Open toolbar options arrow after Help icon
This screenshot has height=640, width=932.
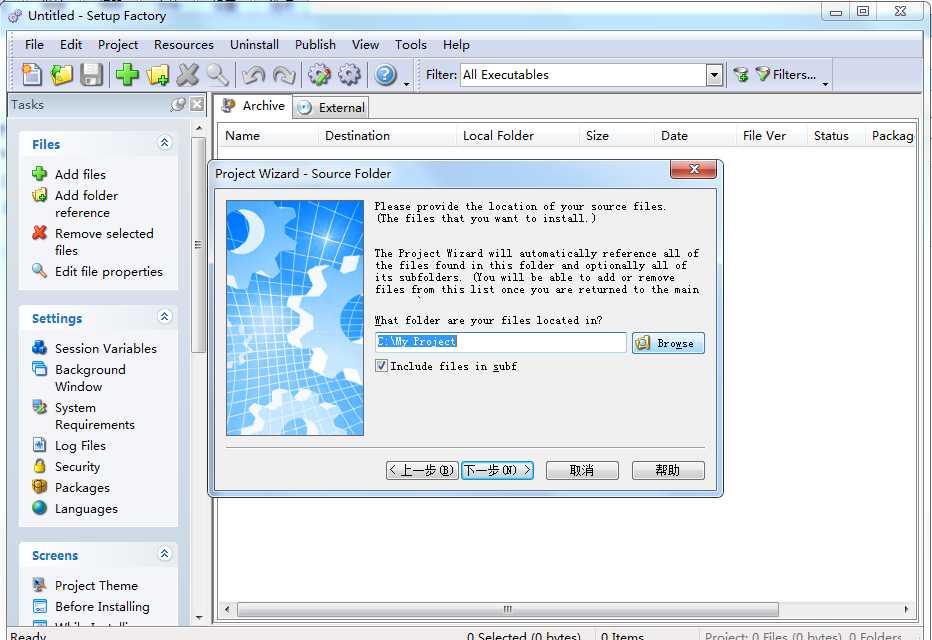click(x=407, y=83)
